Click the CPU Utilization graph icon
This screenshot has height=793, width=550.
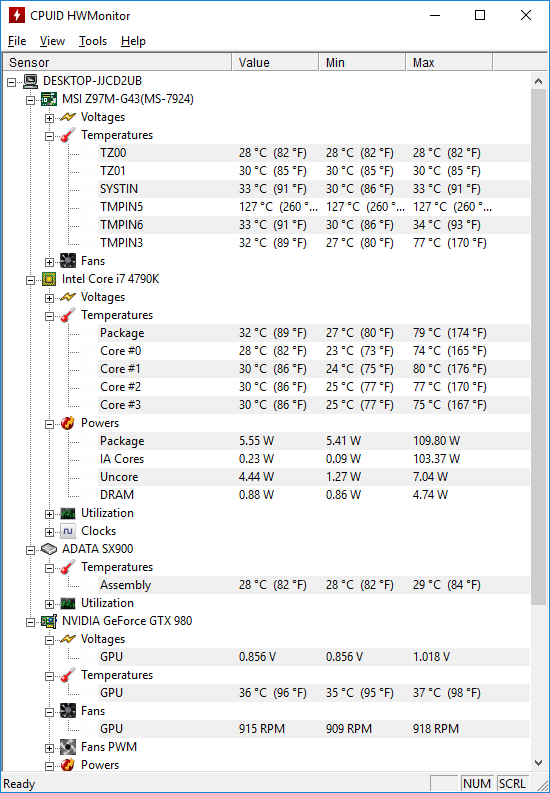tap(68, 513)
